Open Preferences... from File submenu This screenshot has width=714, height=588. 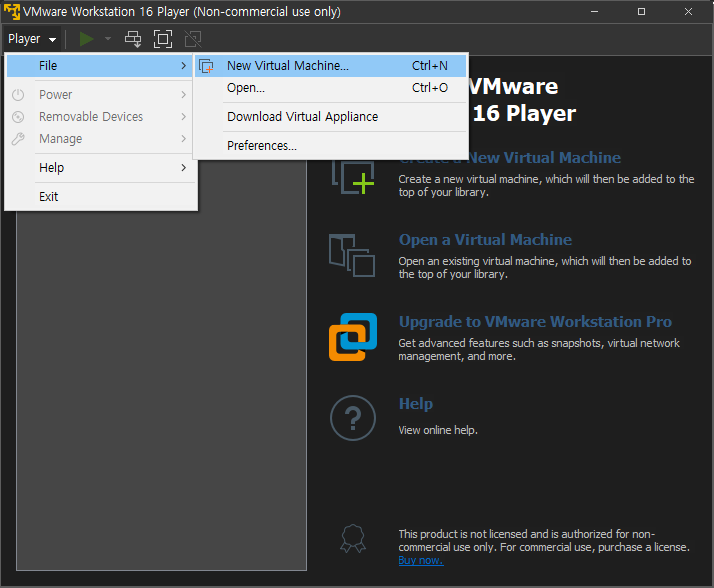click(331, 146)
